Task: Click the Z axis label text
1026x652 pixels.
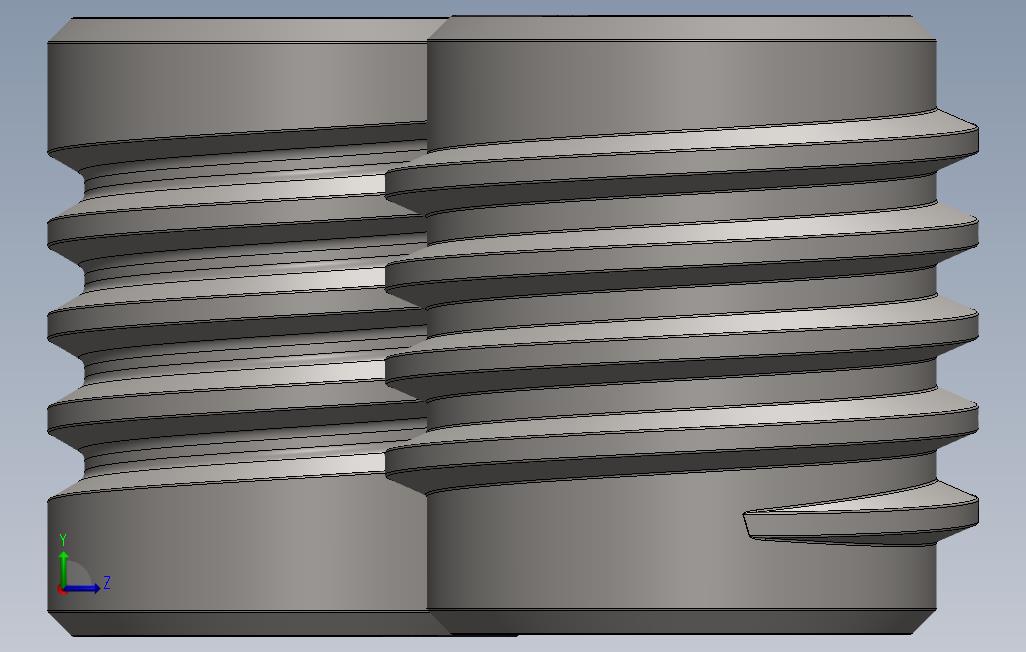Action: point(107,581)
